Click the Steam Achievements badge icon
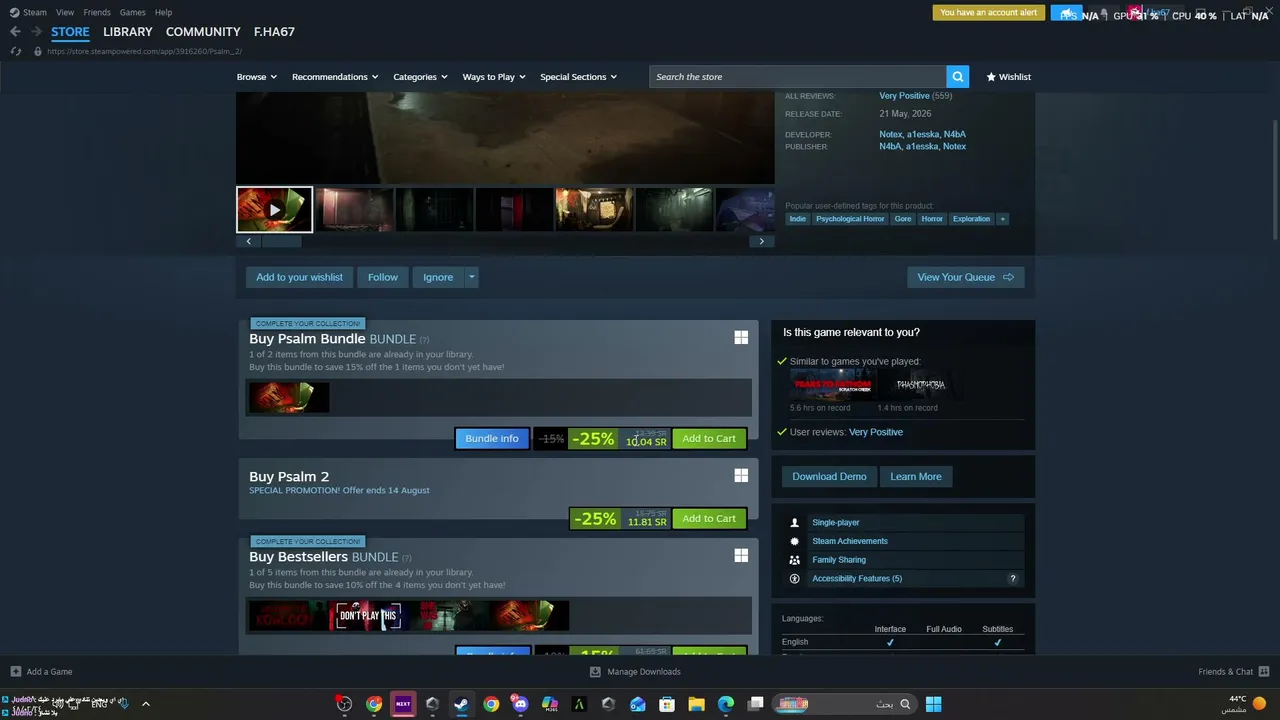The height and width of the screenshot is (720, 1280). point(795,541)
